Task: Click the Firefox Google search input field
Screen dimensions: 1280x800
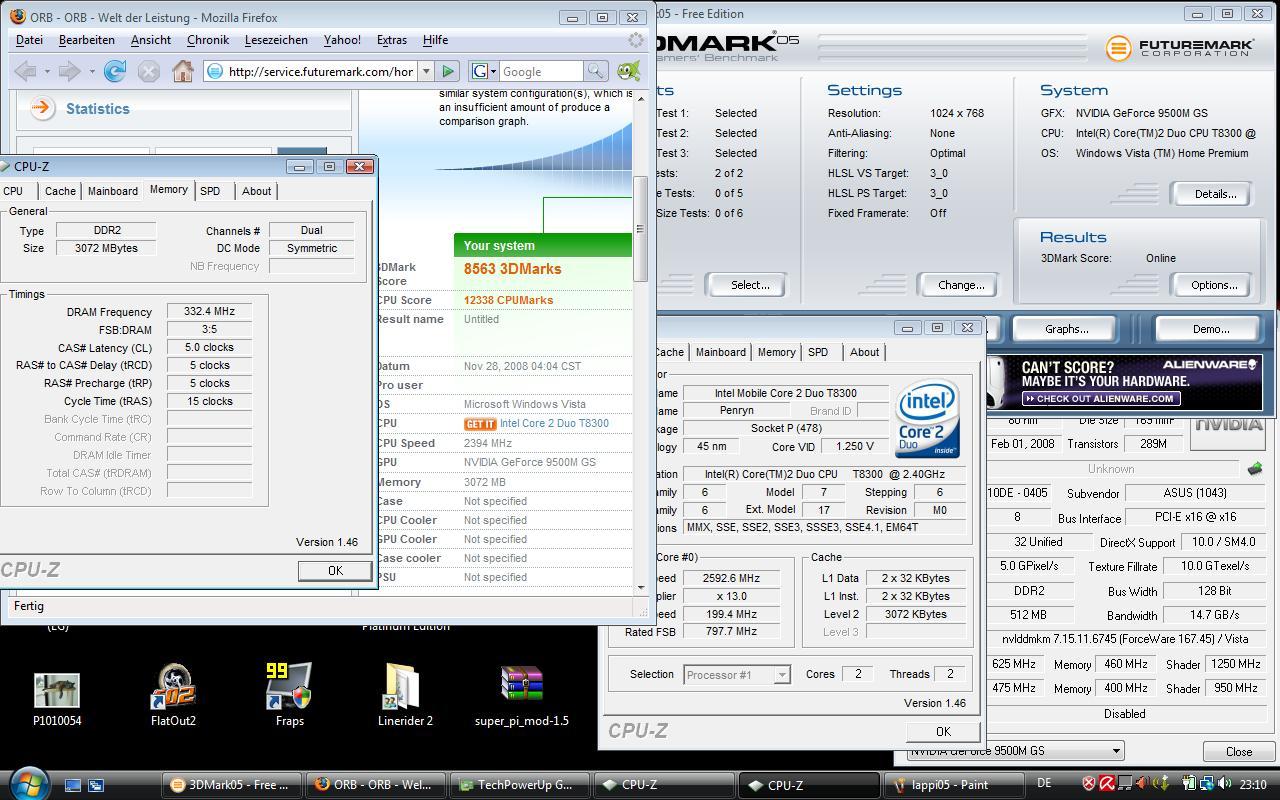Action: click(x=541, y=71)
